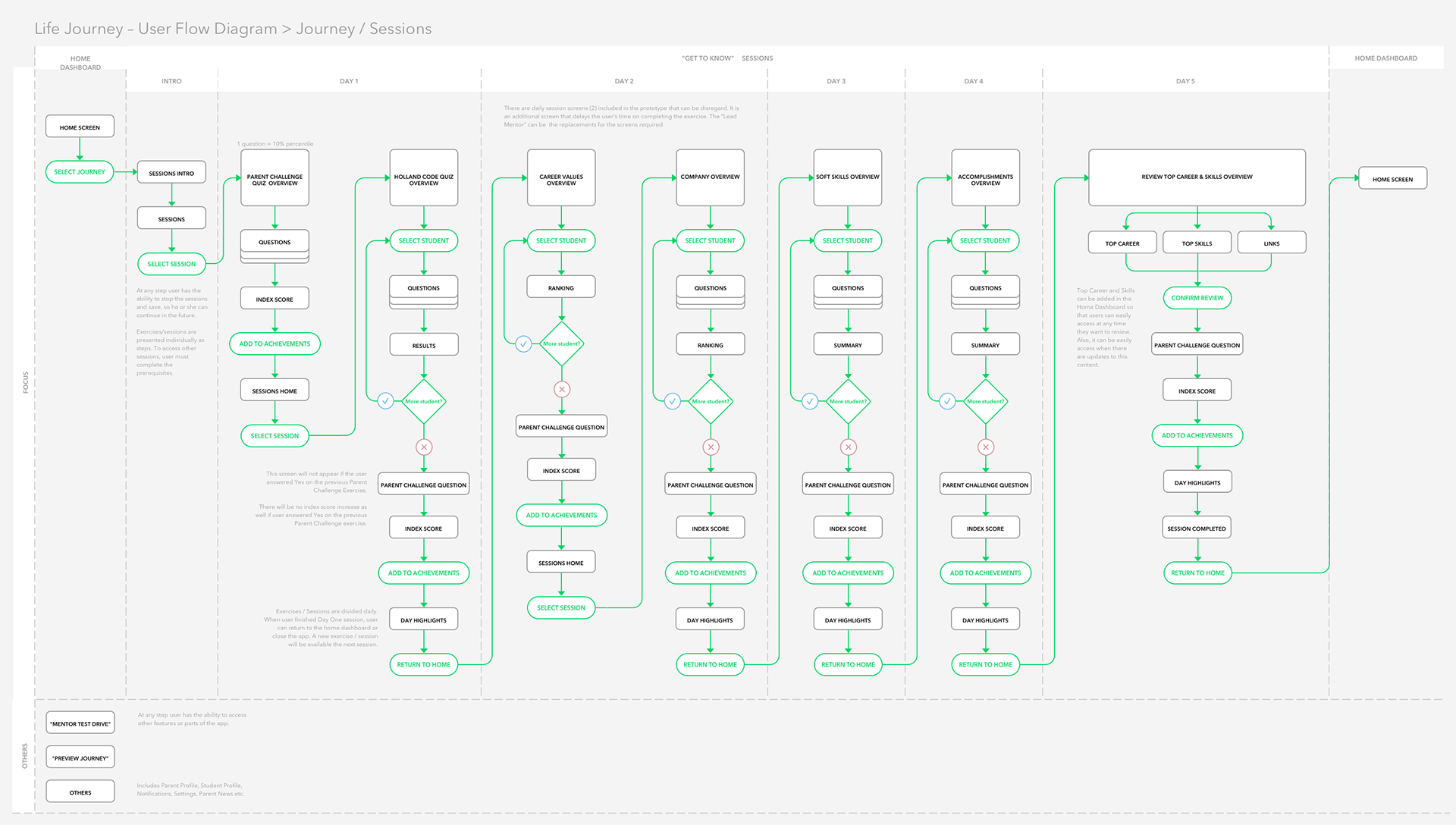Image resolution: width=1456 pixels, height=825 pixels.
Task: Click the 'More student?' diamond in Career Values flow
Action: (561, 343)
